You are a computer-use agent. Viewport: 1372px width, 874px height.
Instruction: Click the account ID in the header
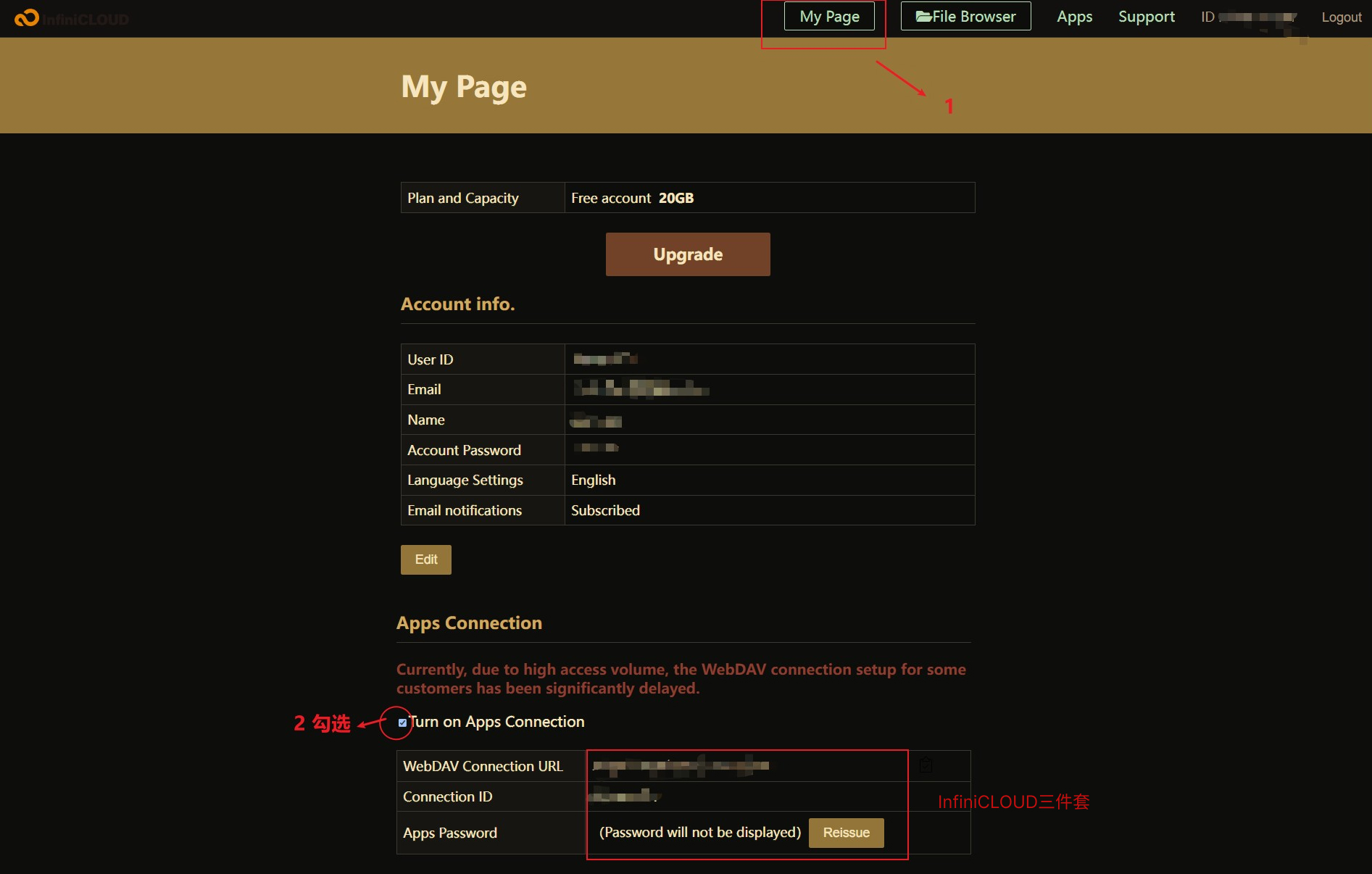point(1249,17)
